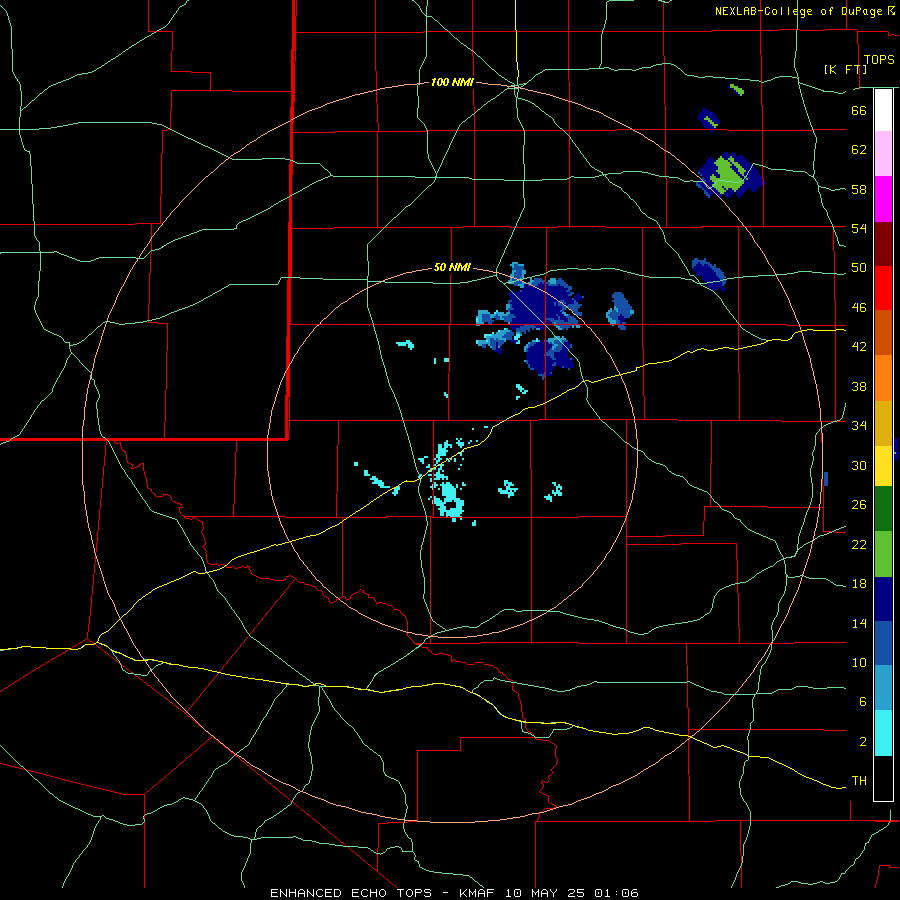Select the cyan legend swatch
Screen dimensions: 900x900
click(x=883, y=733)
